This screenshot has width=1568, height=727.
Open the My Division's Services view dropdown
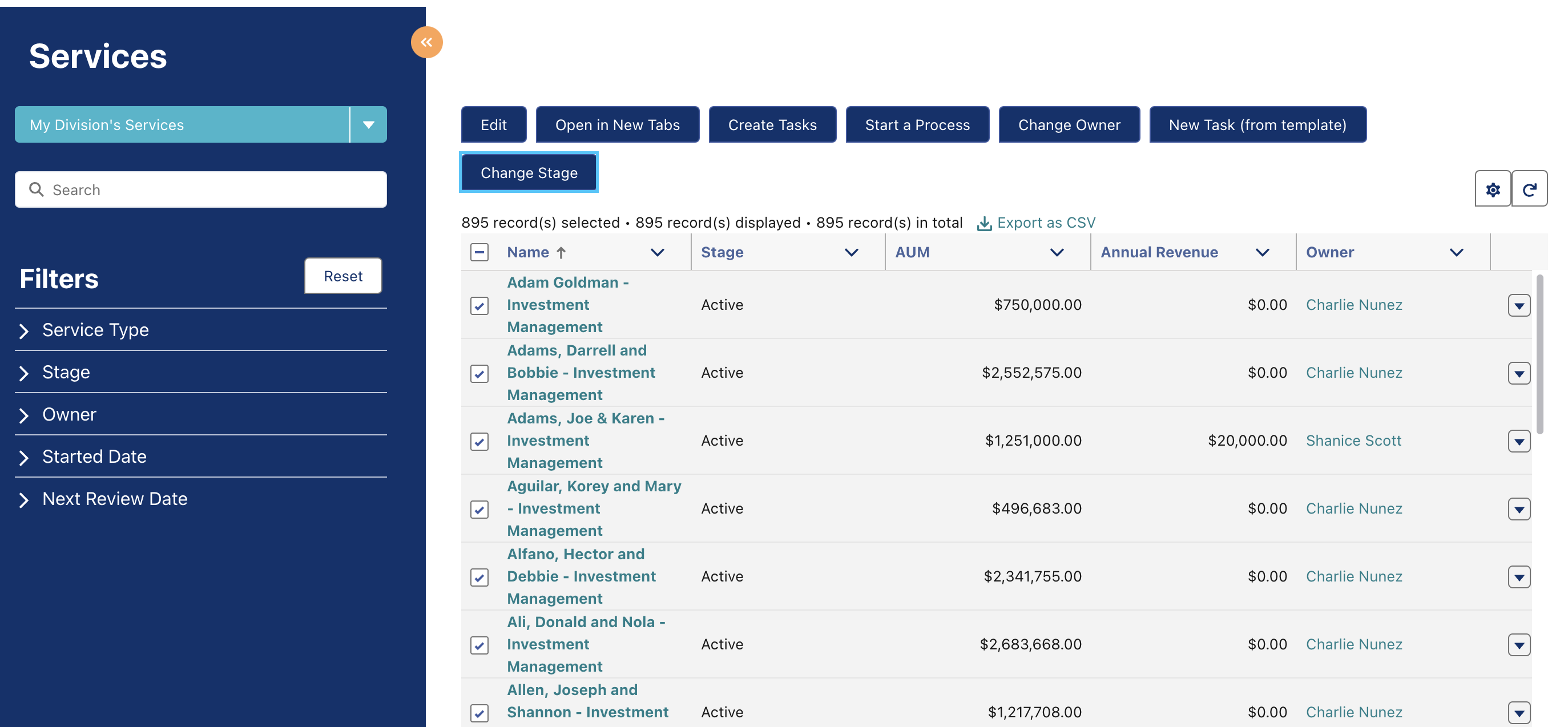pos(368,125)
